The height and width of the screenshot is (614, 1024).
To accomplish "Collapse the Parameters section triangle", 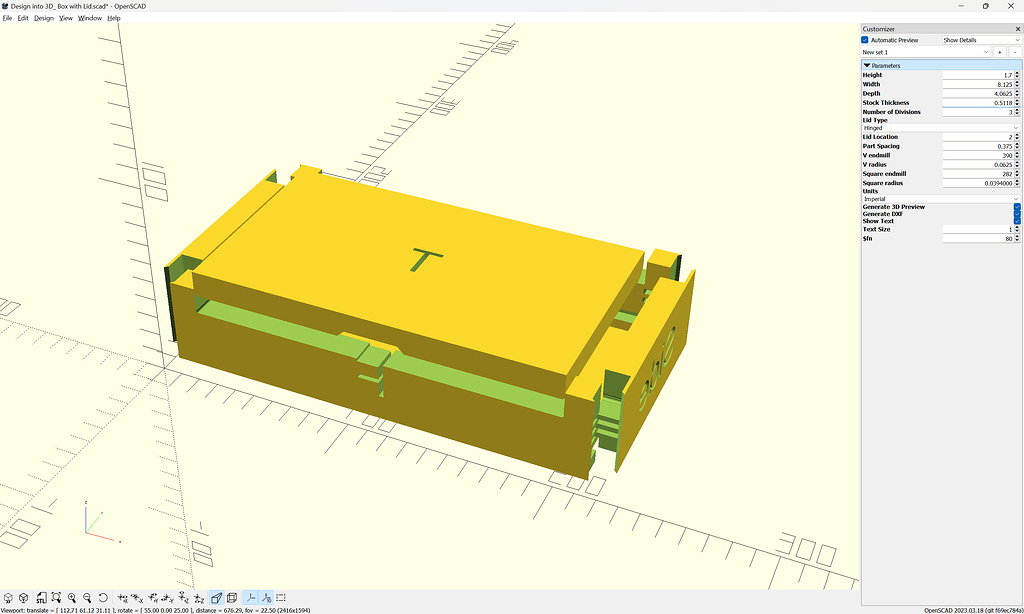I will pyautogui.click(x=867, y=65).
